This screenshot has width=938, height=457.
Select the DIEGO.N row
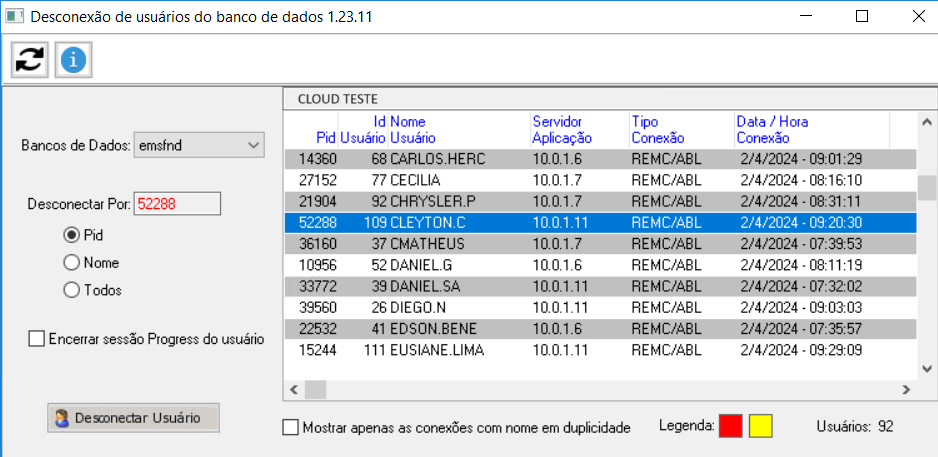pyautogui.click(x=600, y=307)
